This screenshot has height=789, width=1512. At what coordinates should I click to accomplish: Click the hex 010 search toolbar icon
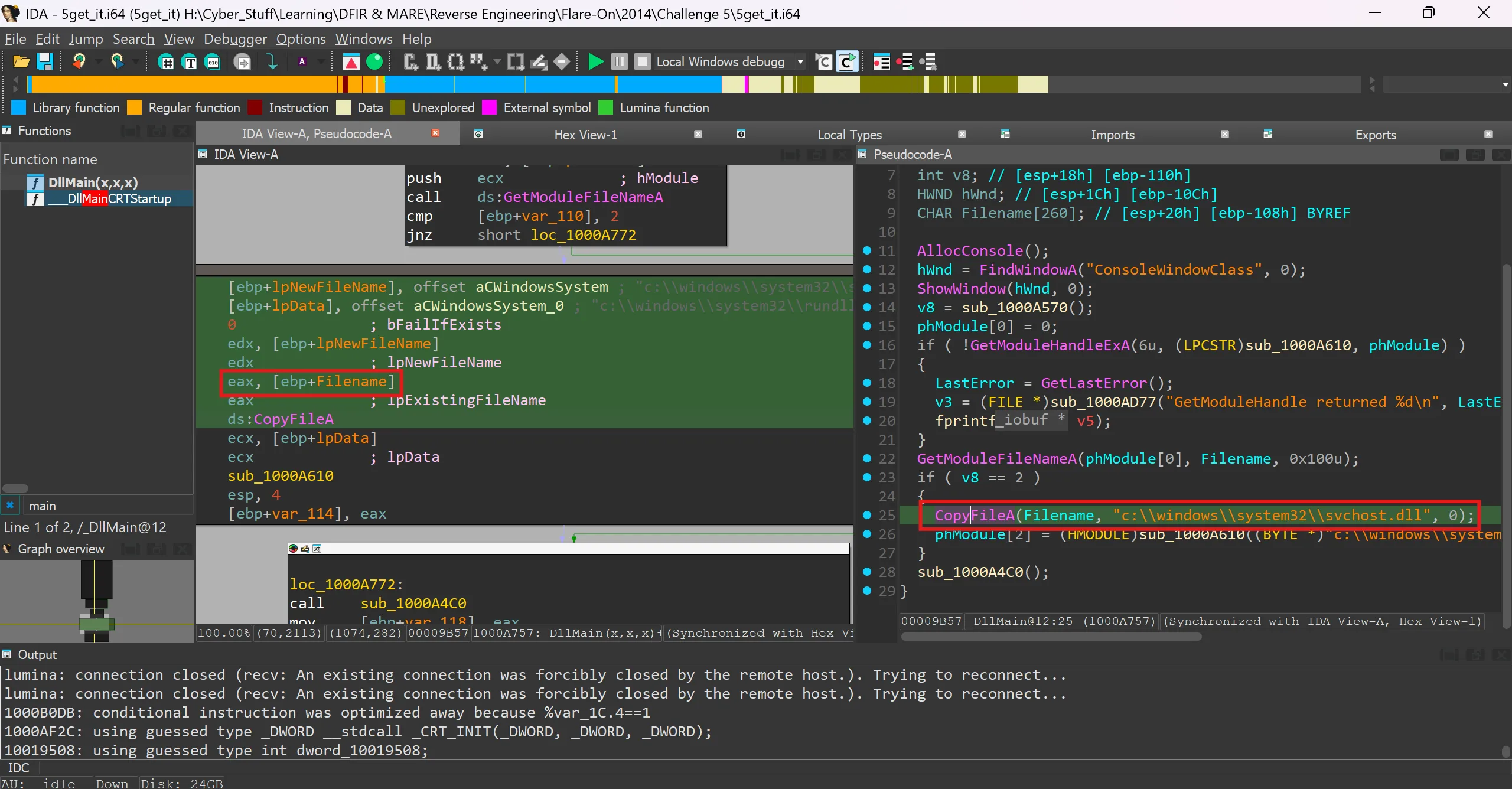(213, 61)
